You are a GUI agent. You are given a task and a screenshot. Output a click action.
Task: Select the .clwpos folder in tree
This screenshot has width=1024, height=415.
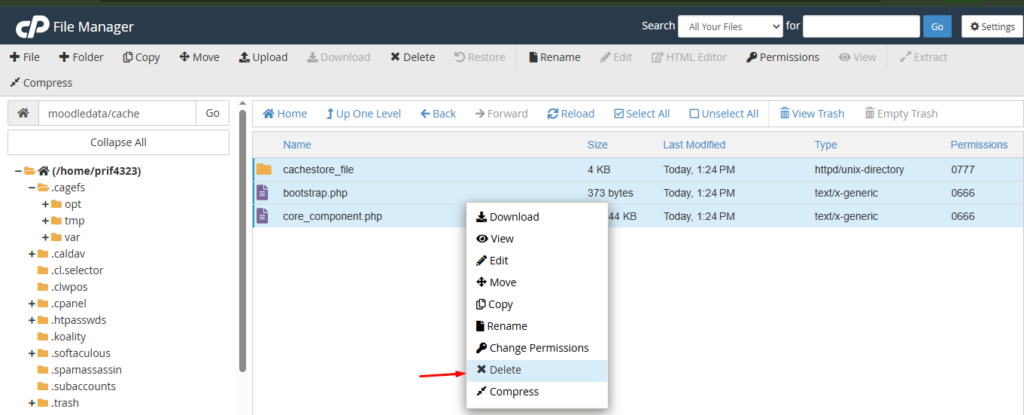tap(62, 287)
